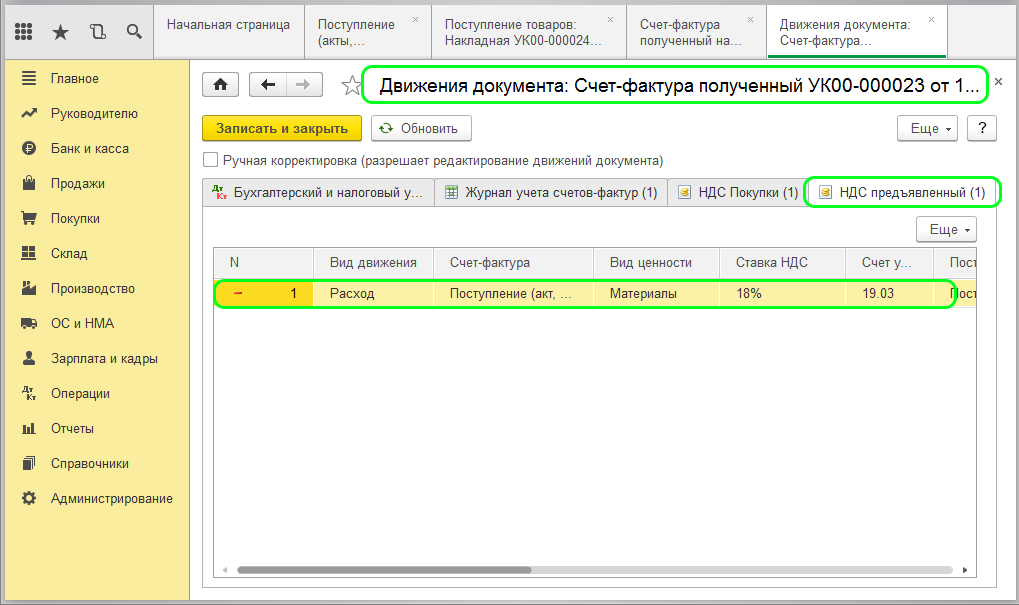The image size is (1019, 605).
Task: Expand the top Еще dropdown
Action: (x=929, y=128)
